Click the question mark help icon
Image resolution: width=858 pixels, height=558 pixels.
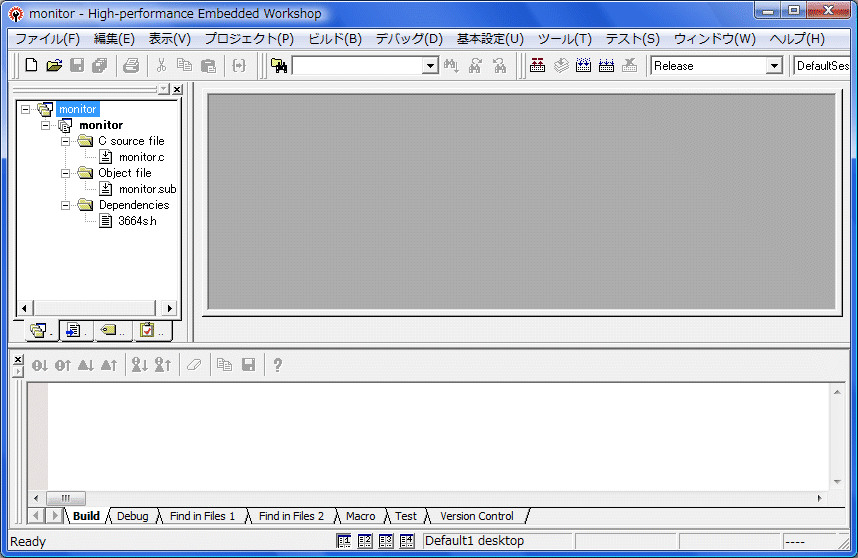pyautogui.click(x=277, y=365)
